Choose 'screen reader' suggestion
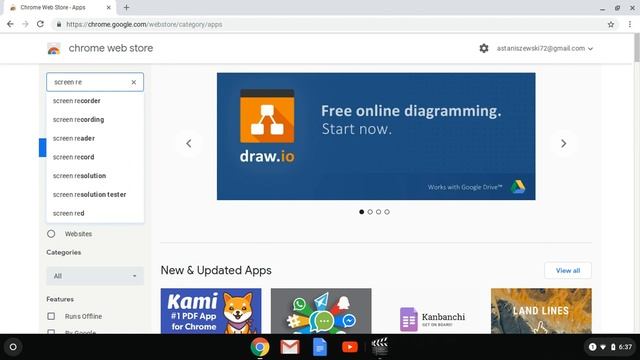Viewport: 640px width, 360px height. 95,138
